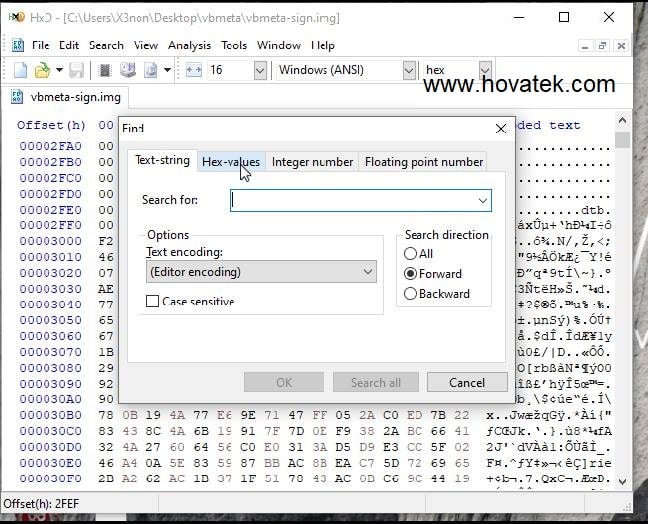Click the HxD application icon in title bar

(x=17, y=17)
